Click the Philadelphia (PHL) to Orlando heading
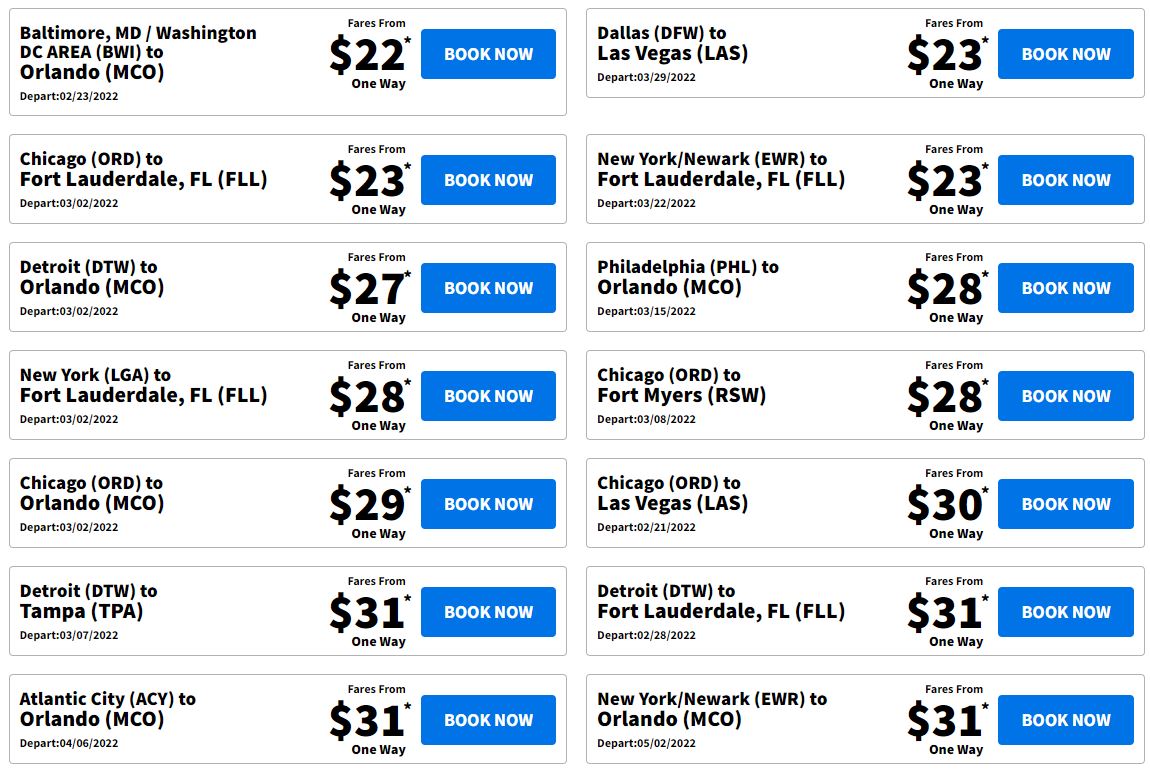The image size is (1150, 778). (687, 277)
